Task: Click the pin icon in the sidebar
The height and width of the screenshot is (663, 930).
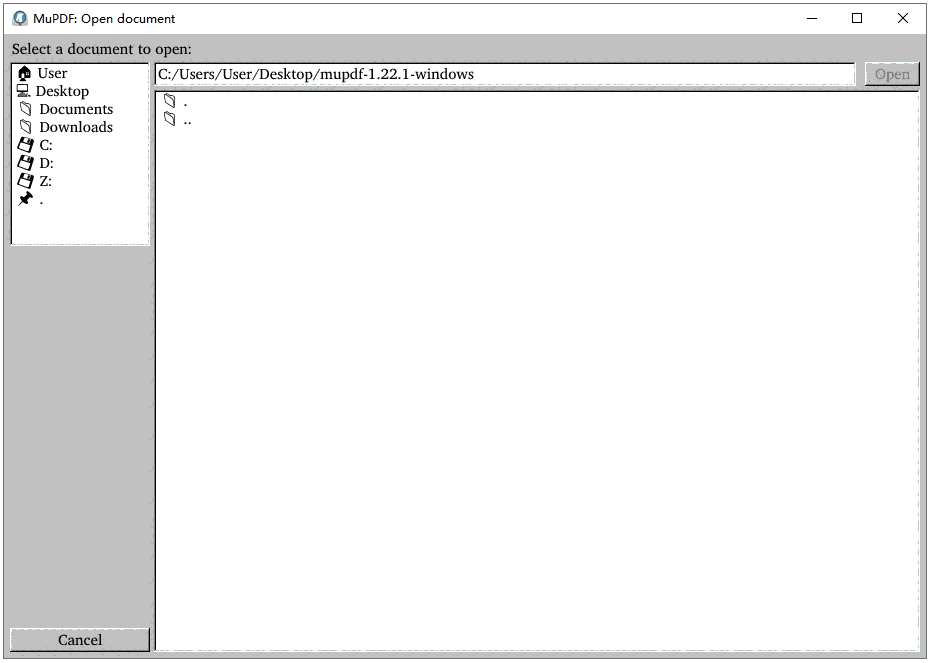Action: pos(24,198)
